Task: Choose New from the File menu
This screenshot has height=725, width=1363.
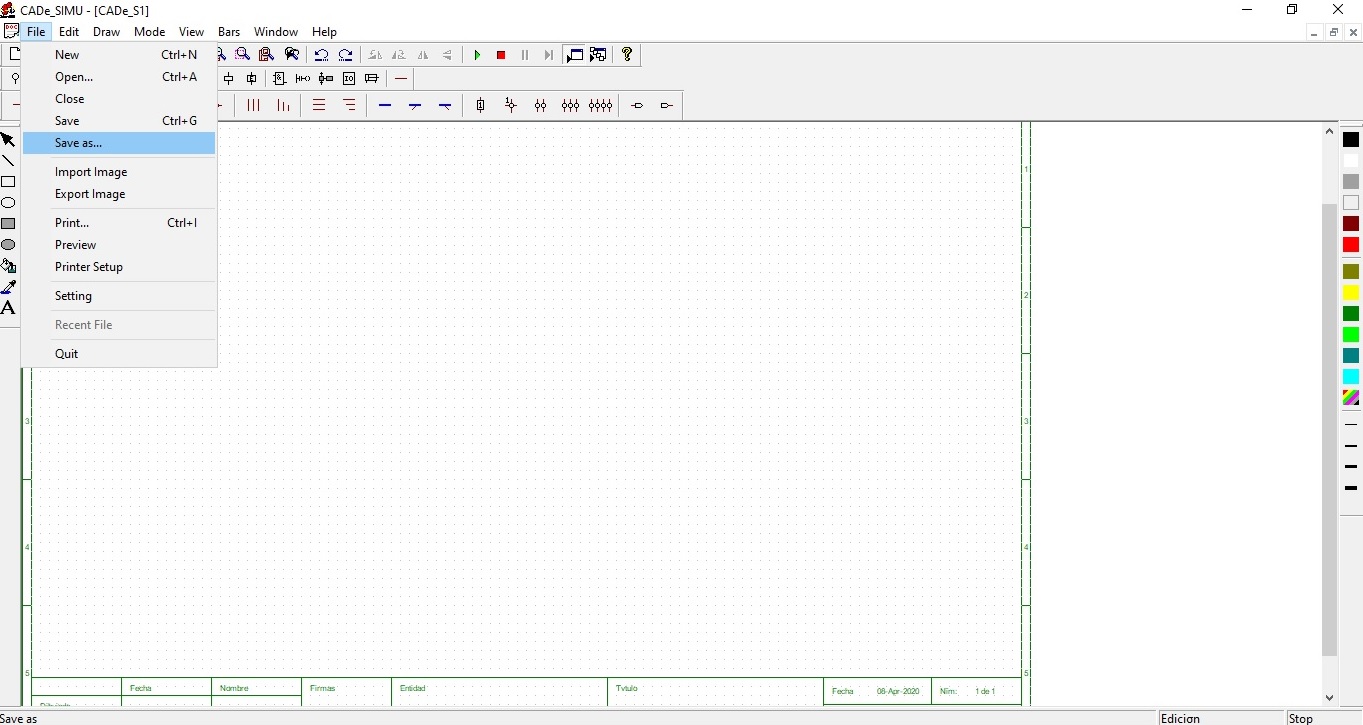Action: [x=119, y=55]
